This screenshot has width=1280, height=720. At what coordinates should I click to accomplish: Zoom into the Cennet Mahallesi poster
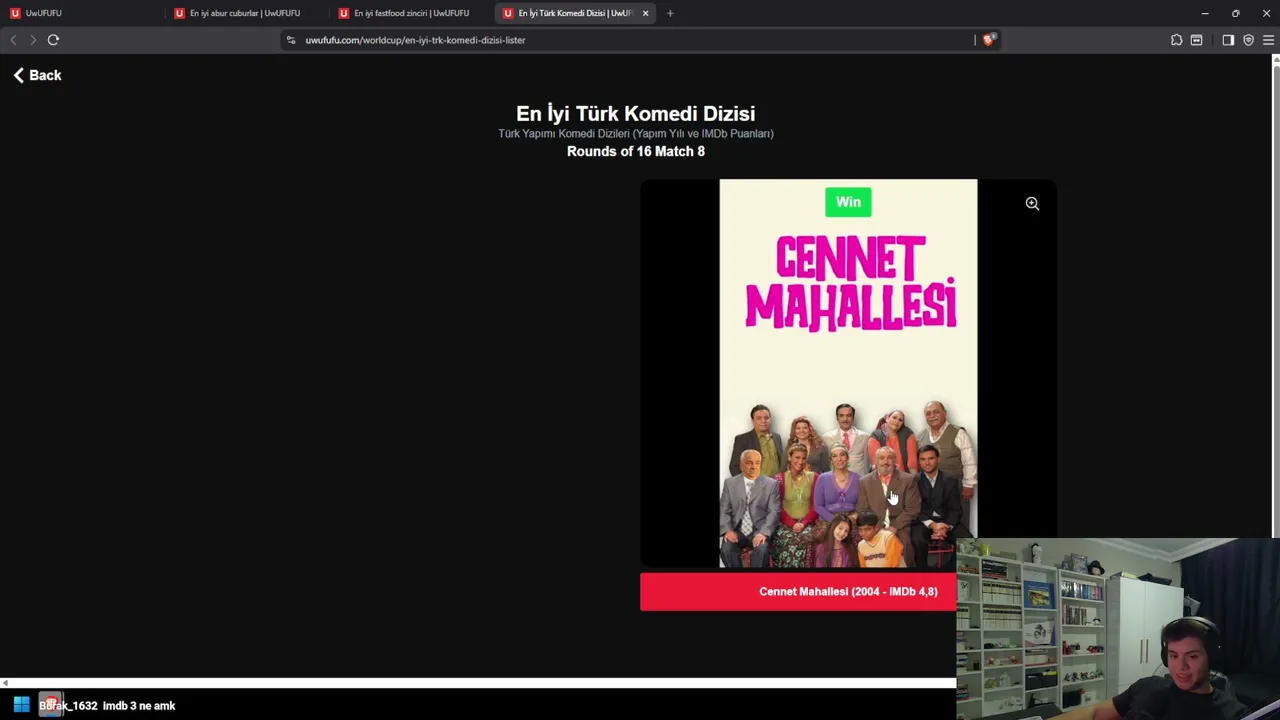pos(1032,203)
